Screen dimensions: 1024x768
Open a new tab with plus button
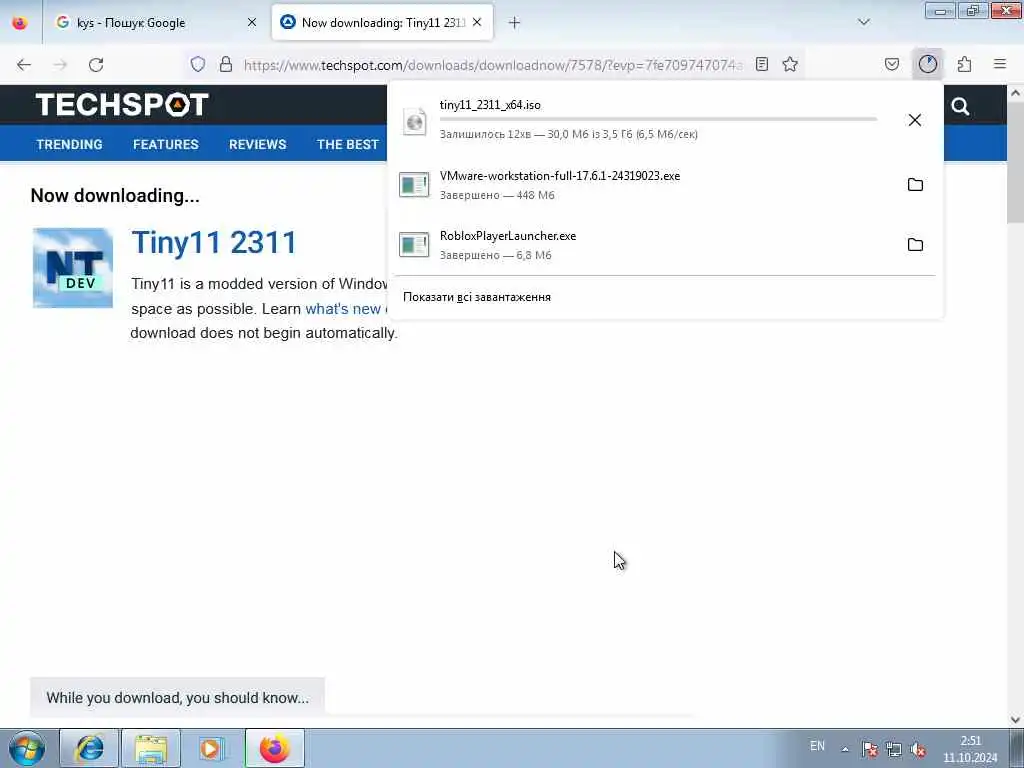click(514, 23)
